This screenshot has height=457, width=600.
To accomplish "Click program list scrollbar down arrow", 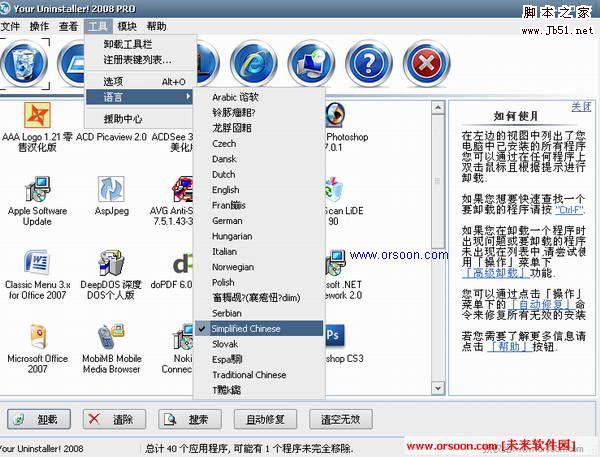I will click(x=438, y=388).
